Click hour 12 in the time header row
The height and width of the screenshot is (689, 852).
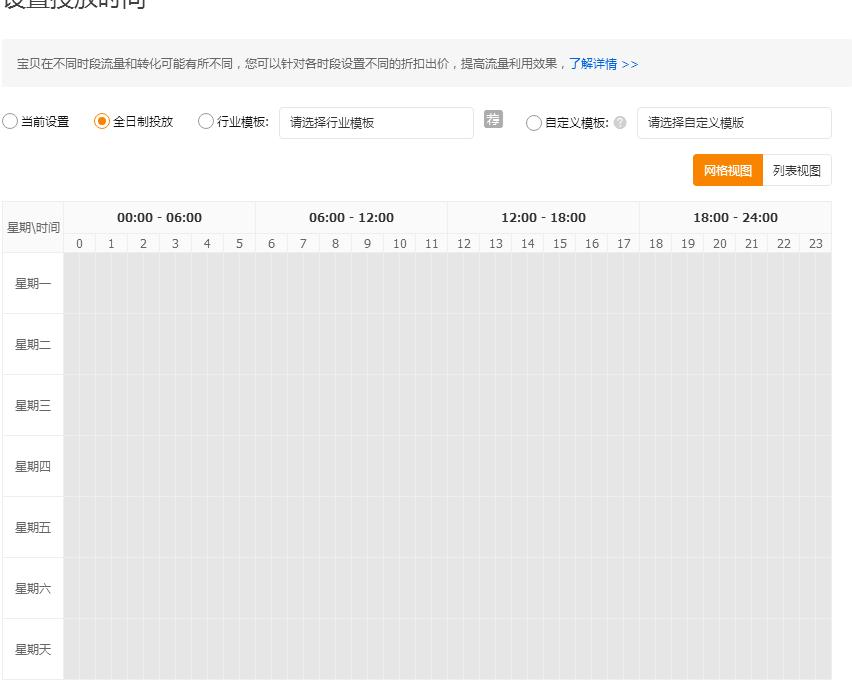463,243
